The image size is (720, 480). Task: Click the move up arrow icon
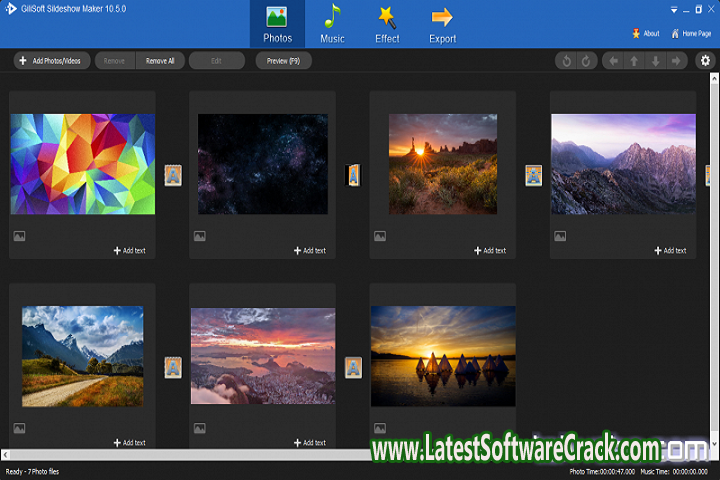tap(633, 61)
